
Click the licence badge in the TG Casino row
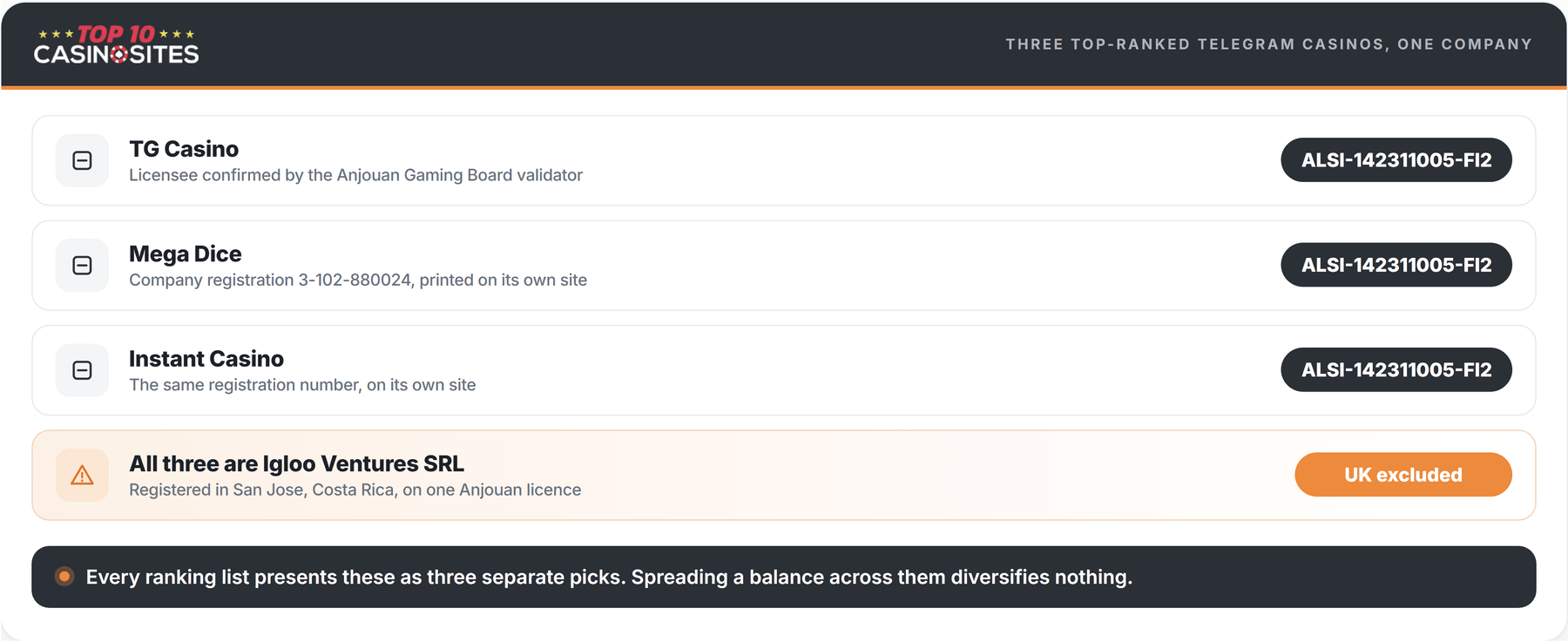1396,160
